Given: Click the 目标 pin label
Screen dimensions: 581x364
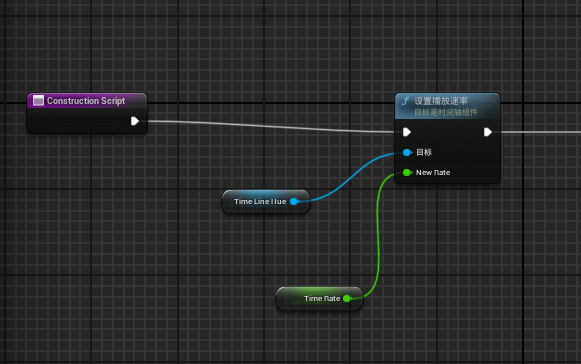Looking at the screenshot, I should click(424, 152).
